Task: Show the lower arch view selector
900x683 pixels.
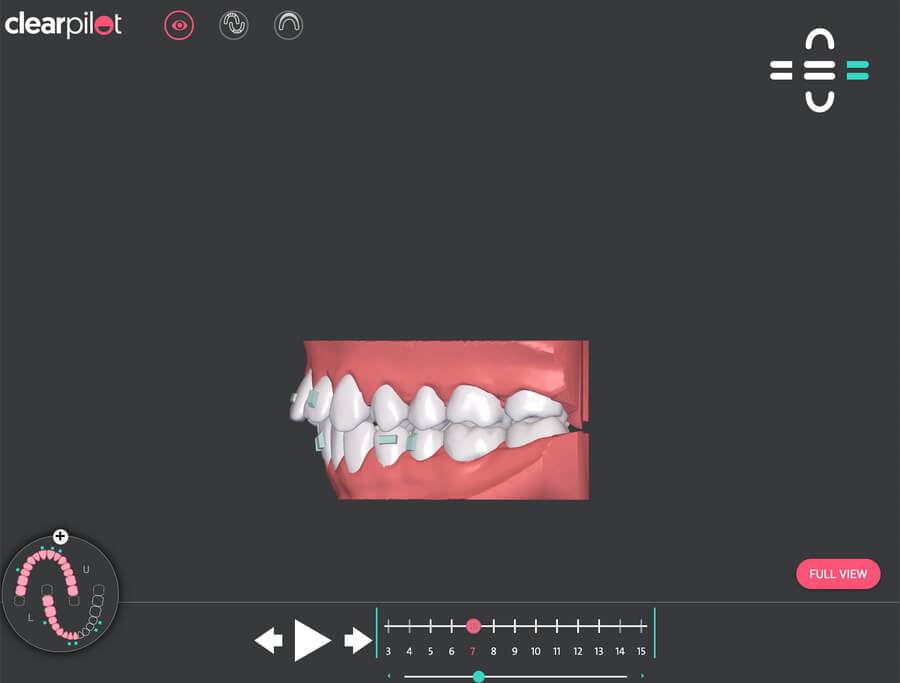Action: click(x=820, y=100)
